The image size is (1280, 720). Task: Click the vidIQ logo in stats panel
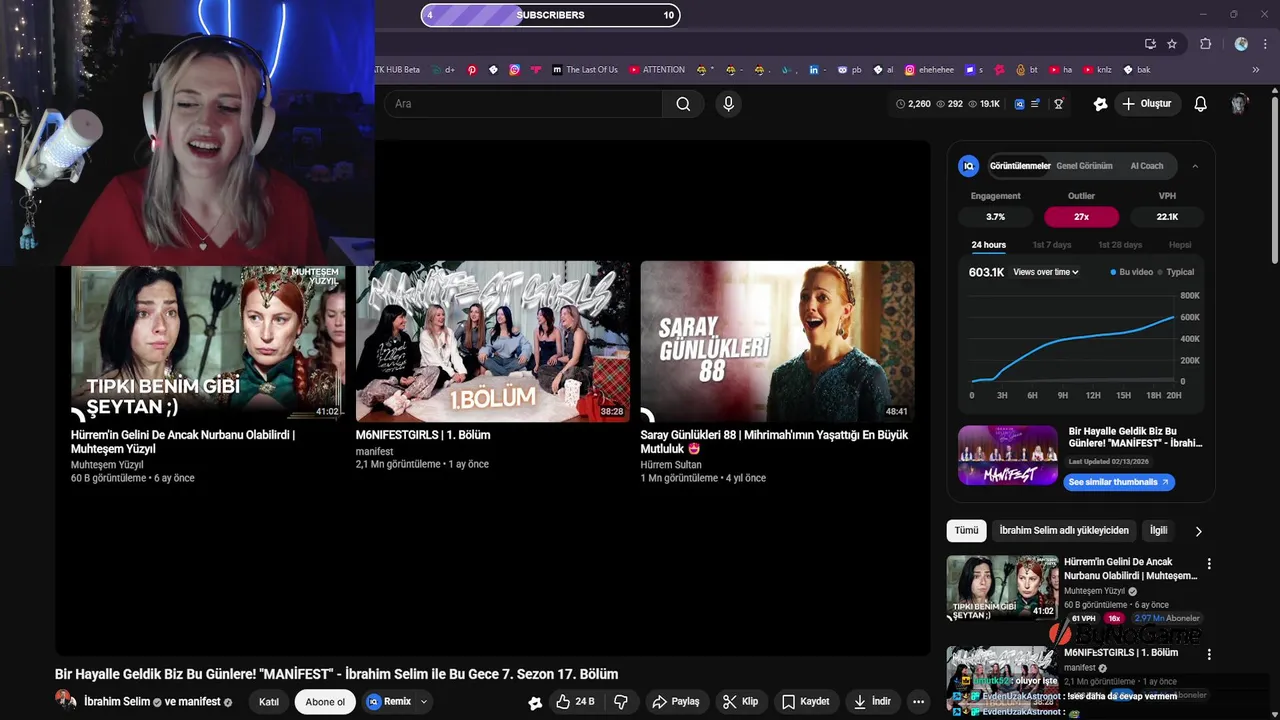point(968,166)
